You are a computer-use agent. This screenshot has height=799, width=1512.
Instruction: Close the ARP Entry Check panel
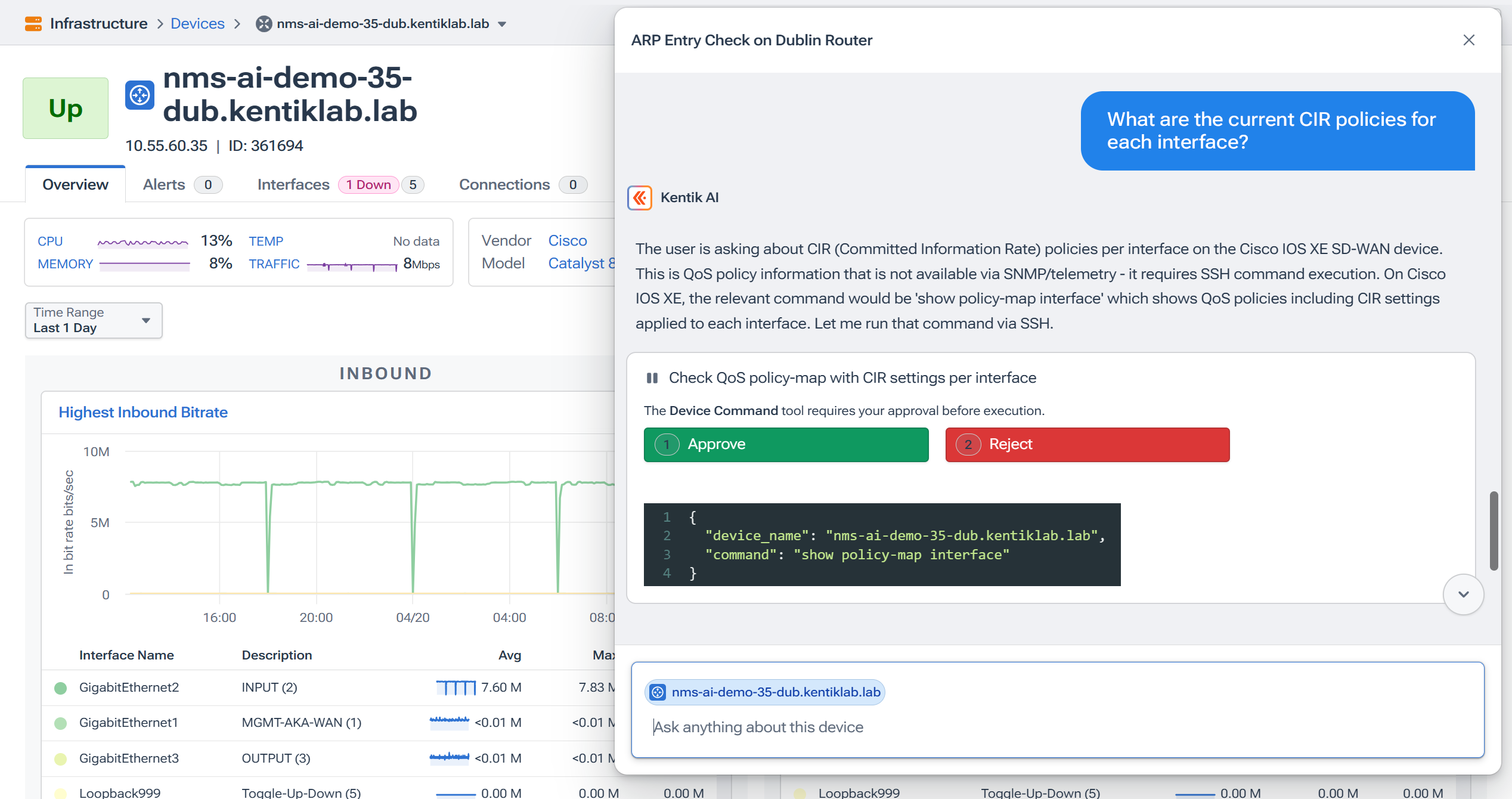(1469, 40)
